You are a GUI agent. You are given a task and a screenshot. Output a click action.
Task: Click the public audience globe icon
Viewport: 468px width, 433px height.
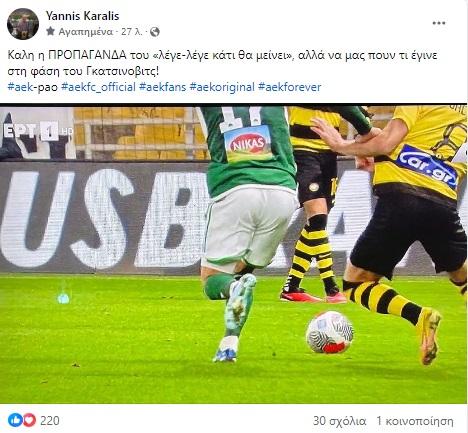tap(154, 32)
